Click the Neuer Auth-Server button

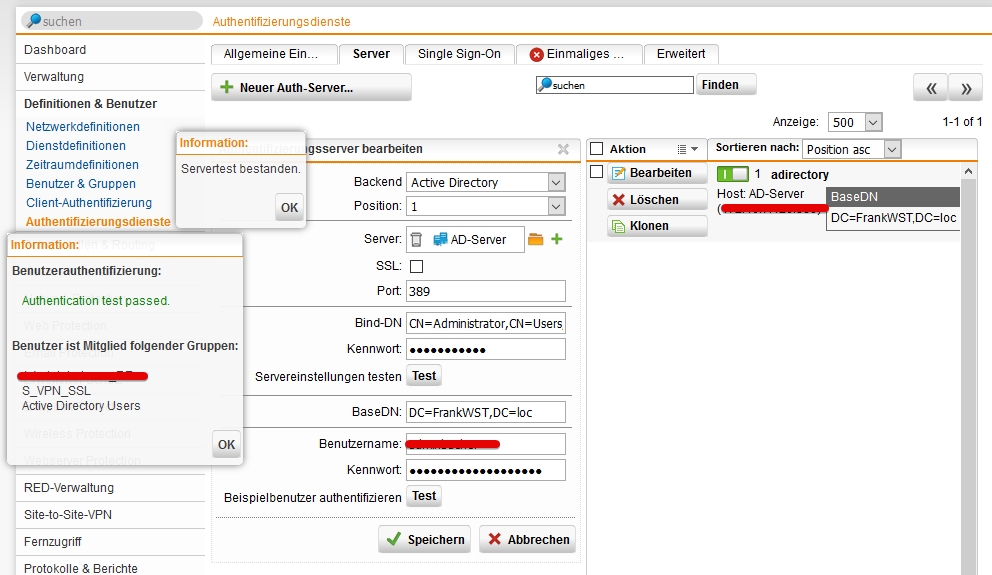[311, 87]
